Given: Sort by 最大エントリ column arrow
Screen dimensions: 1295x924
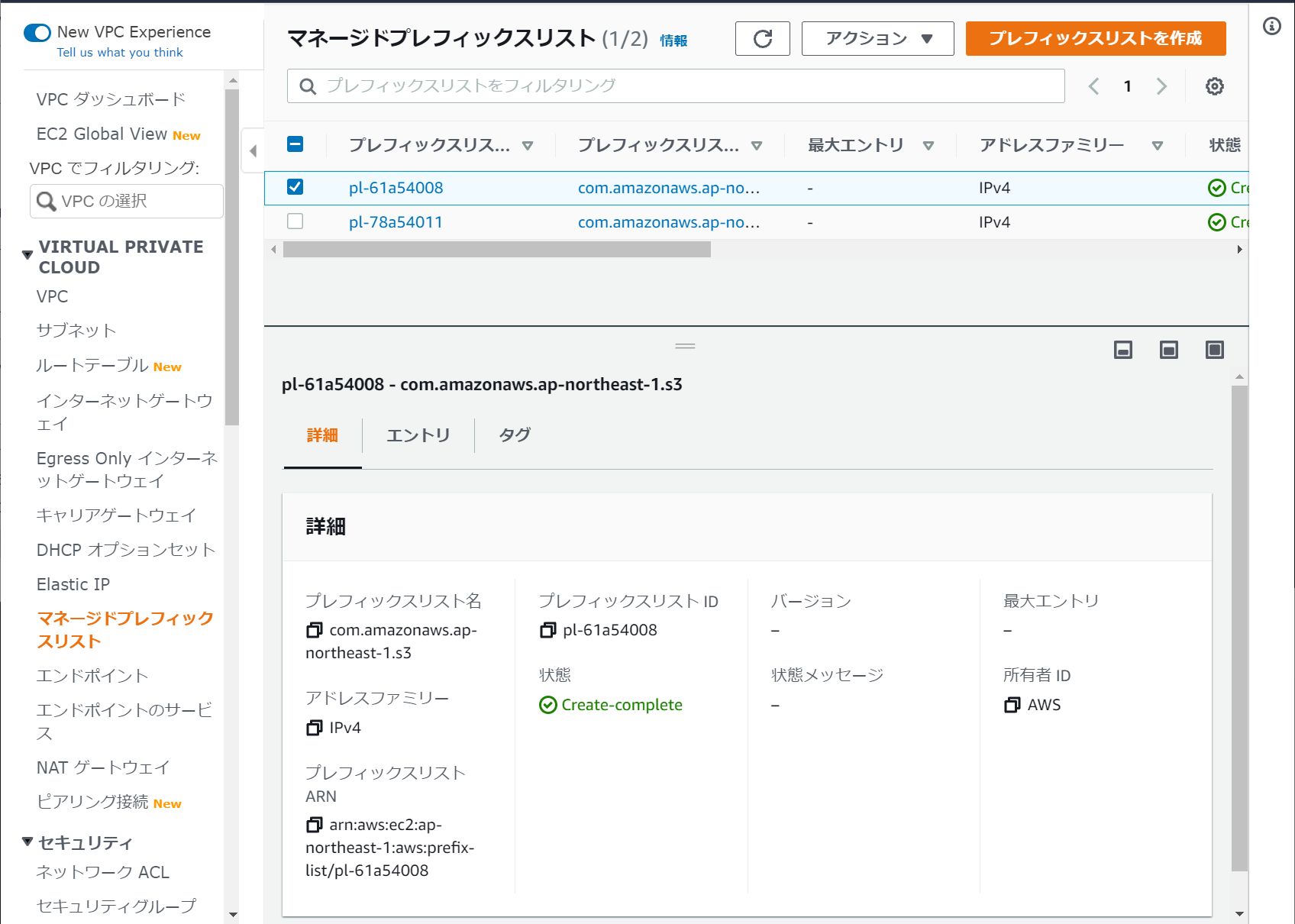Looking at the screenshot, I should tap(928, 146).
